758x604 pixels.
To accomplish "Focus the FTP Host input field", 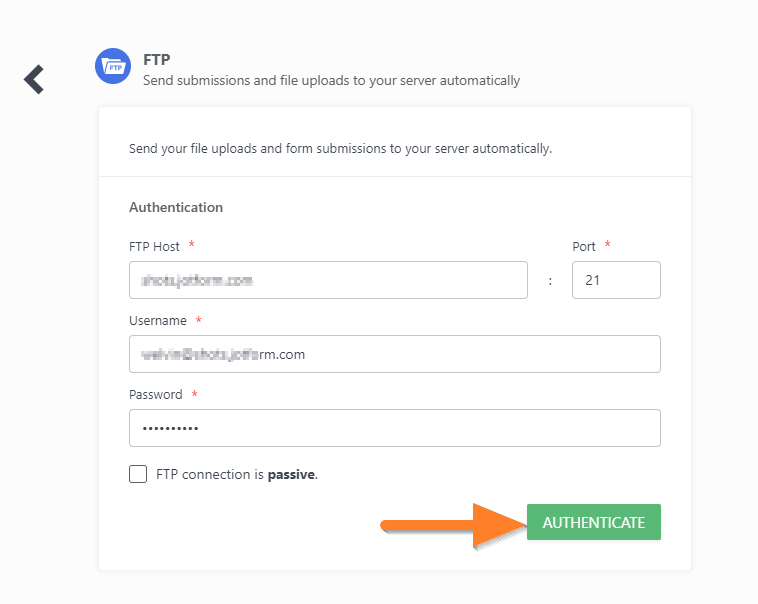I will [328, 280].
